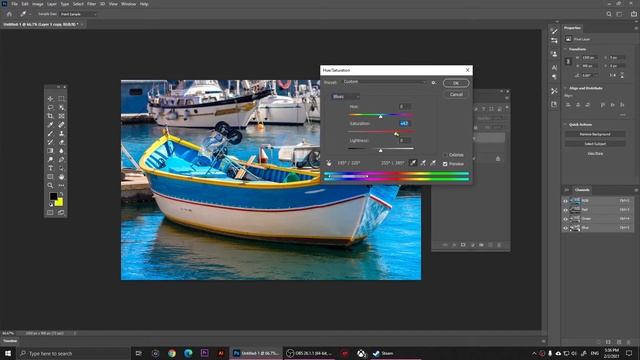Image resolution: width=640 pixels, height=360 pixels.
Task: Collapse the Quick Actions section
Action: click(x=565, y=124)
